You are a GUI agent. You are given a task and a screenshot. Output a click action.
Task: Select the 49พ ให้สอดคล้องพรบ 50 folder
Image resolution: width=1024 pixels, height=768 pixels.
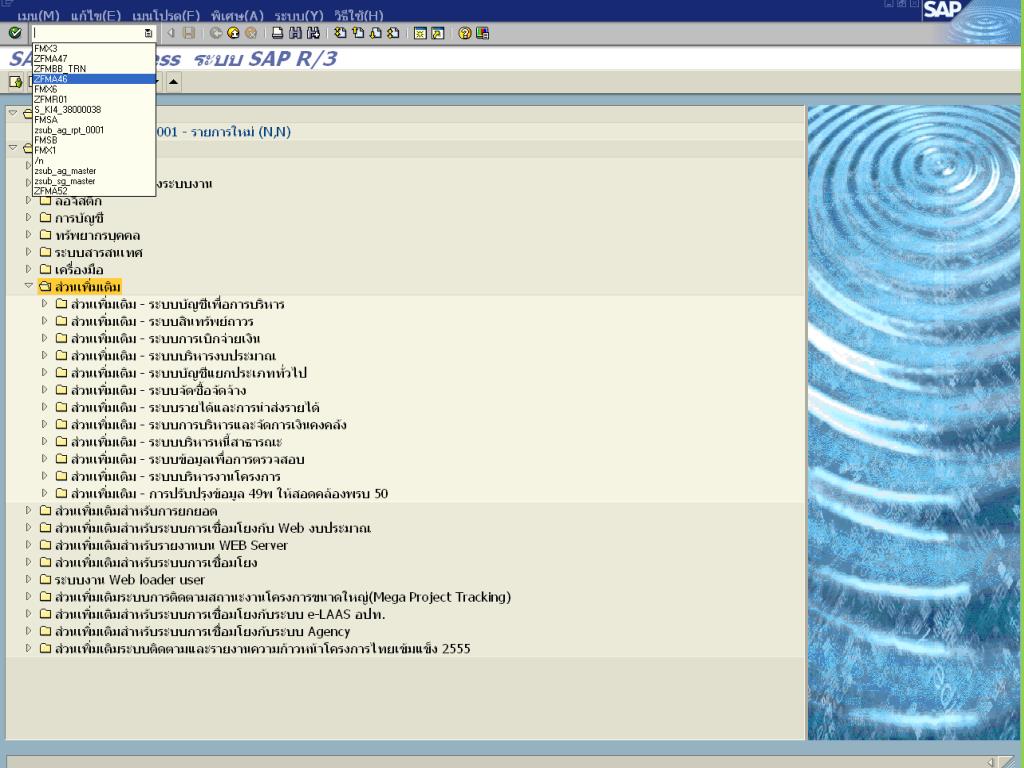(229, 494)
